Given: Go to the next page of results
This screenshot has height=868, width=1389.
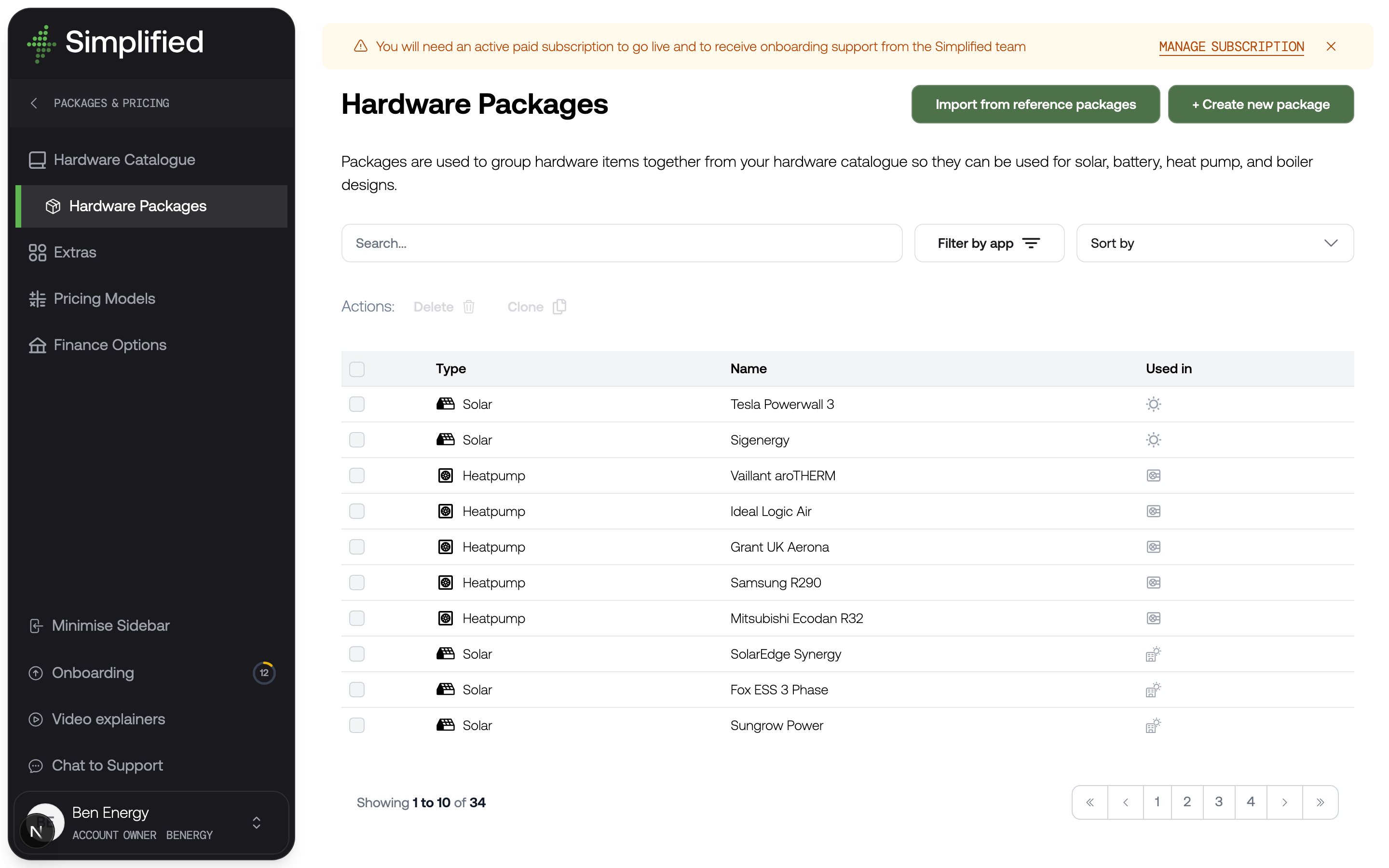Looking at the screenshot, I should pyautogui.click(x=1284, y=802).
